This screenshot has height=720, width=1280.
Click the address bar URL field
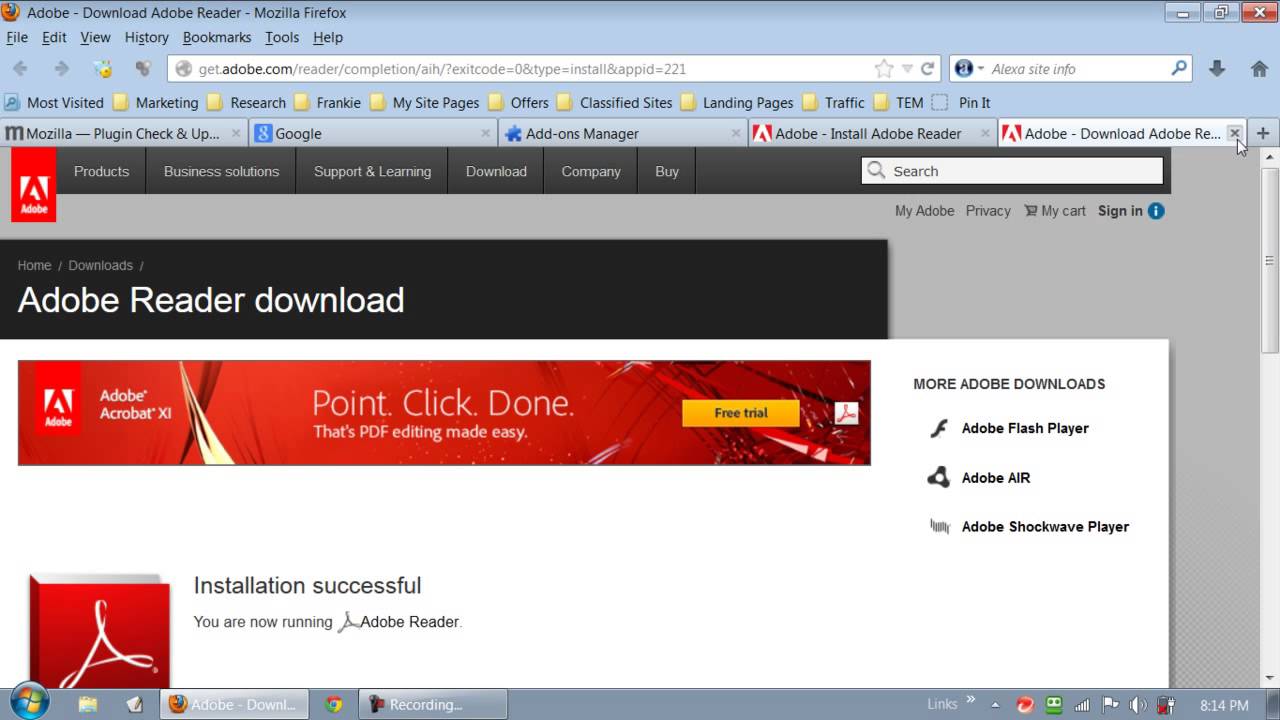(x=532, y=69)
